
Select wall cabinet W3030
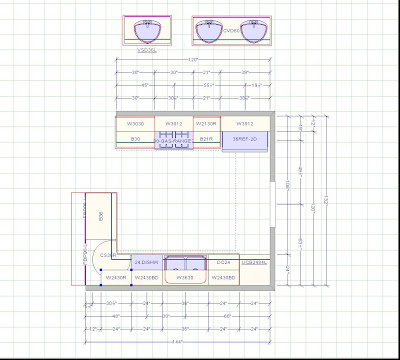(x=135, y=124)
